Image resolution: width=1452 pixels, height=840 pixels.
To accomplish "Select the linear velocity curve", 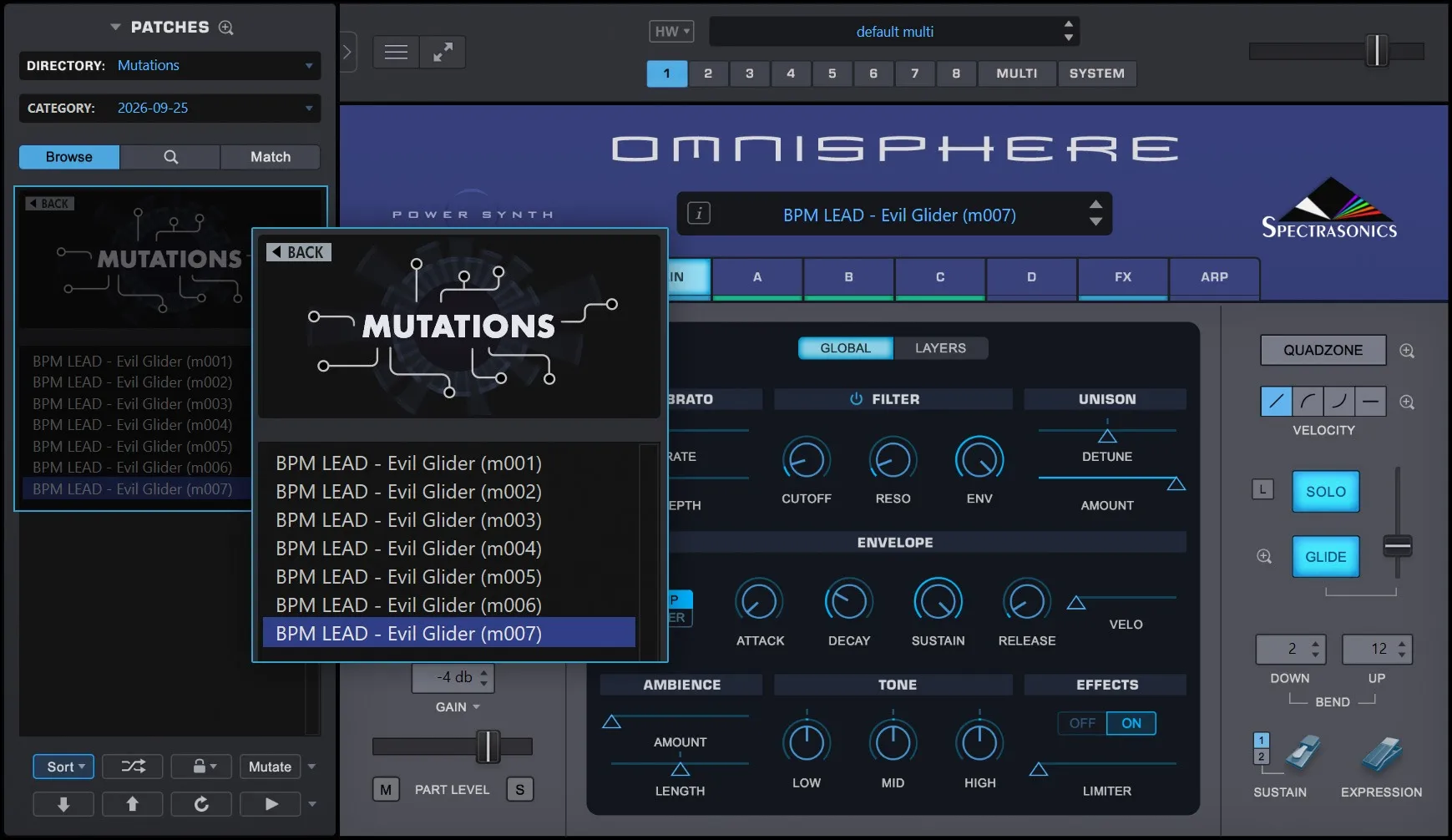I will 1276,402.
